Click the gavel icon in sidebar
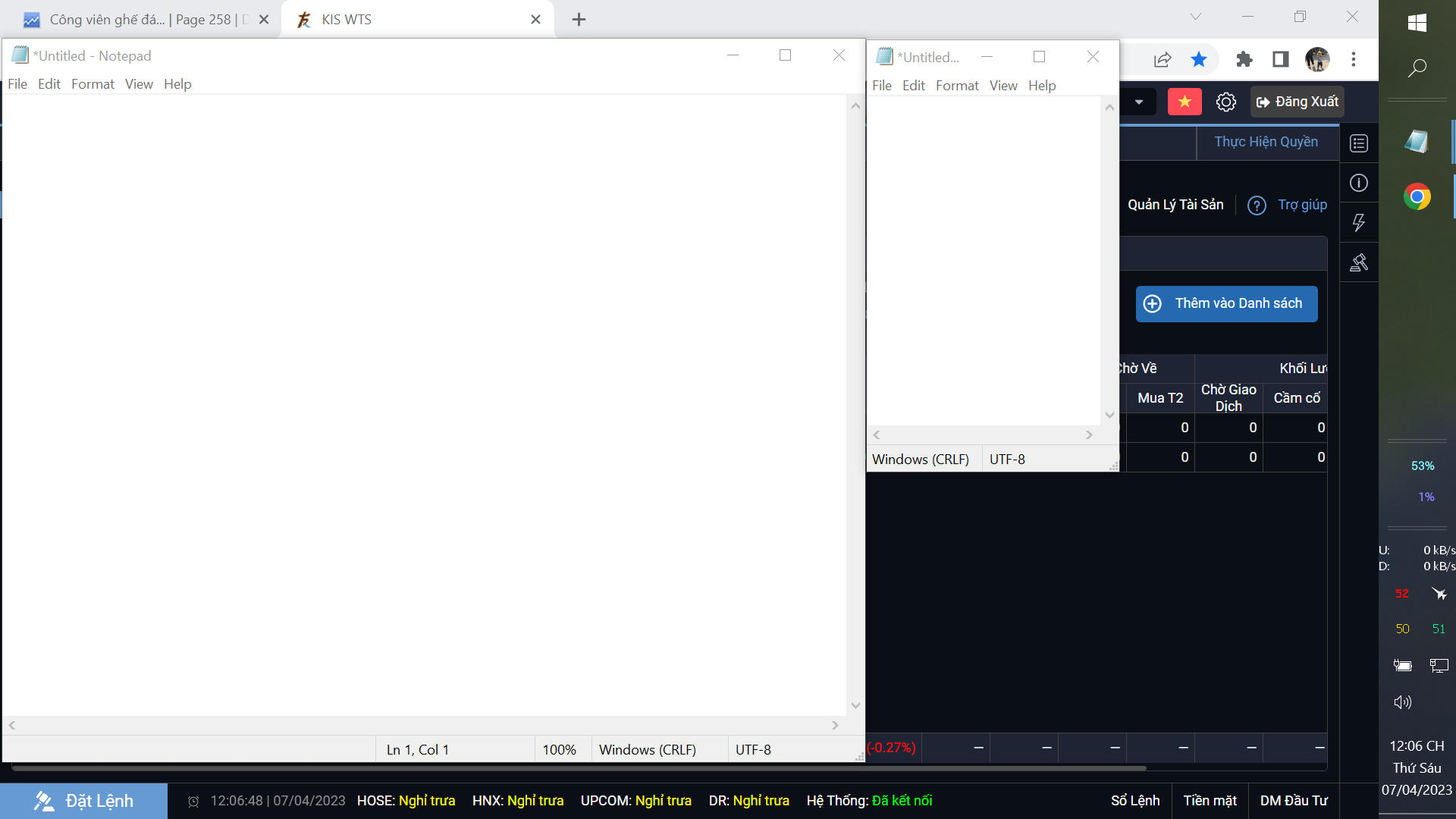Image resolution: width=1456 pixels, height=819 pixels. click(x=1359, y=262)
